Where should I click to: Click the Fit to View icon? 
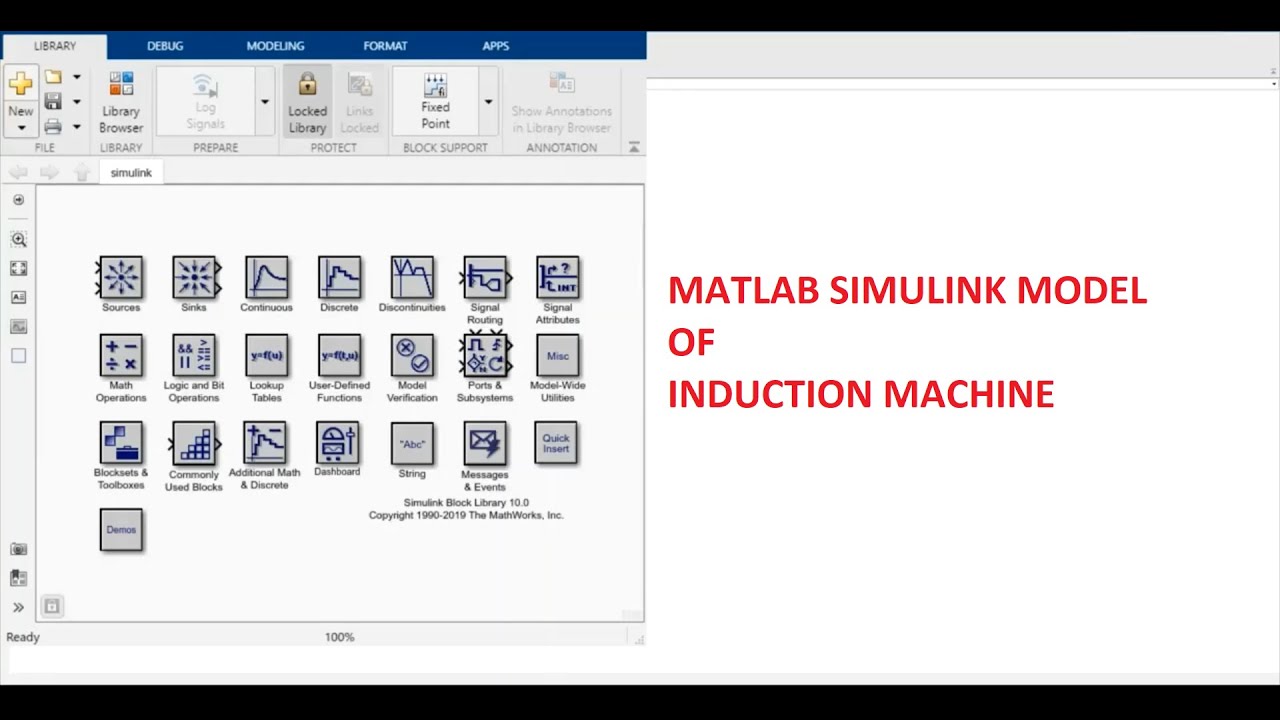pos(18,268)
